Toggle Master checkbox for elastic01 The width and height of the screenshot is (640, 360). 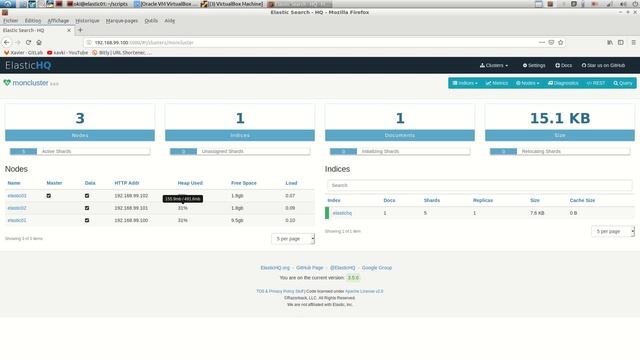tap(49, 196)
